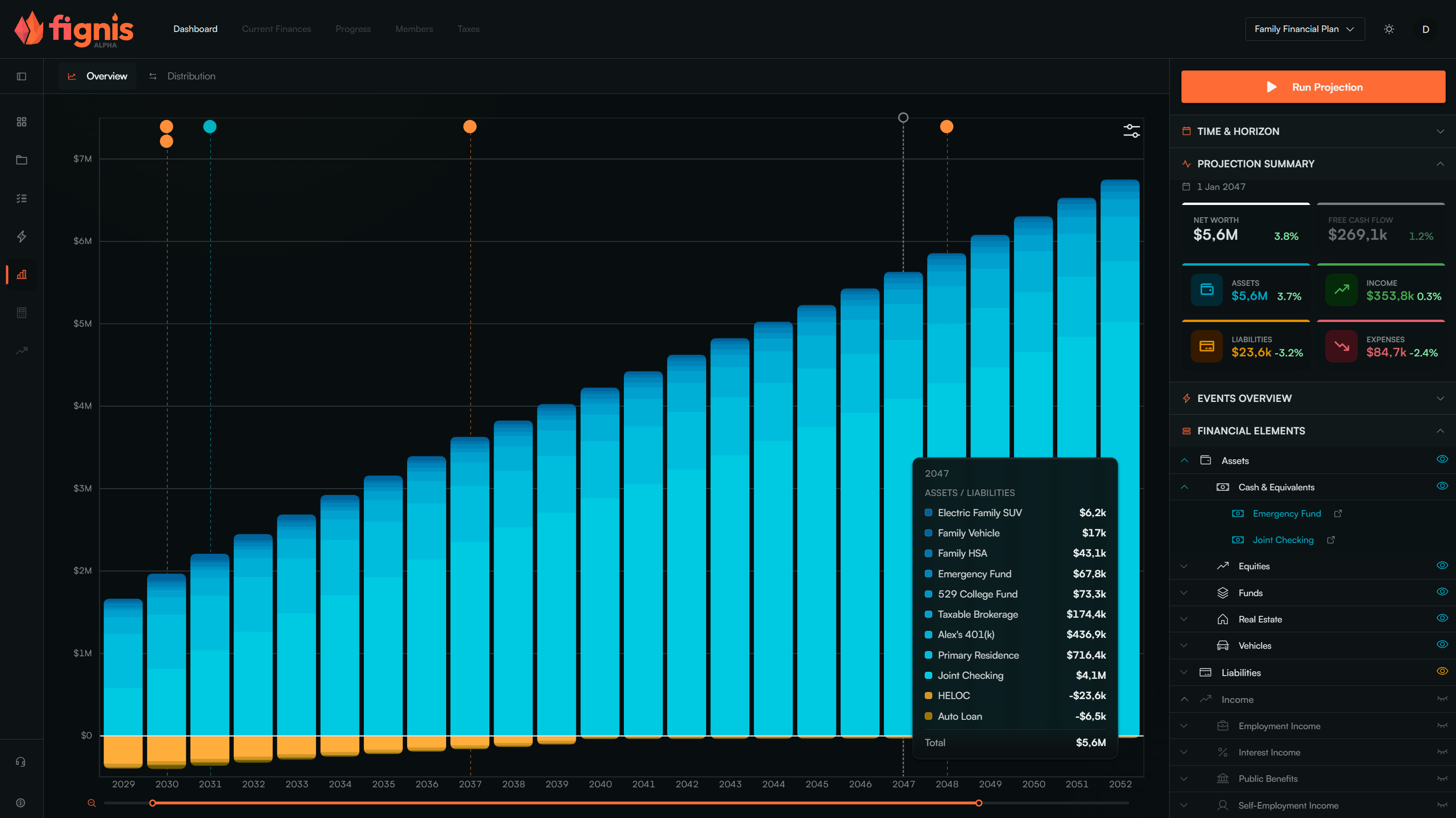
Task: Select the Net Worth summary card
Action: [x=1246, y=228]
